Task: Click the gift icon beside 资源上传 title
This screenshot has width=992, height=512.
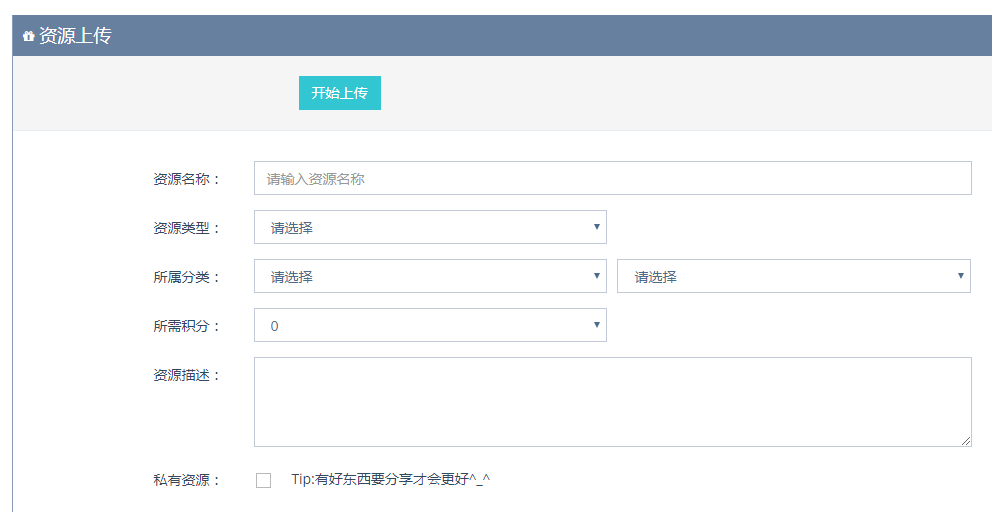Action: click(x=28, y=36)
